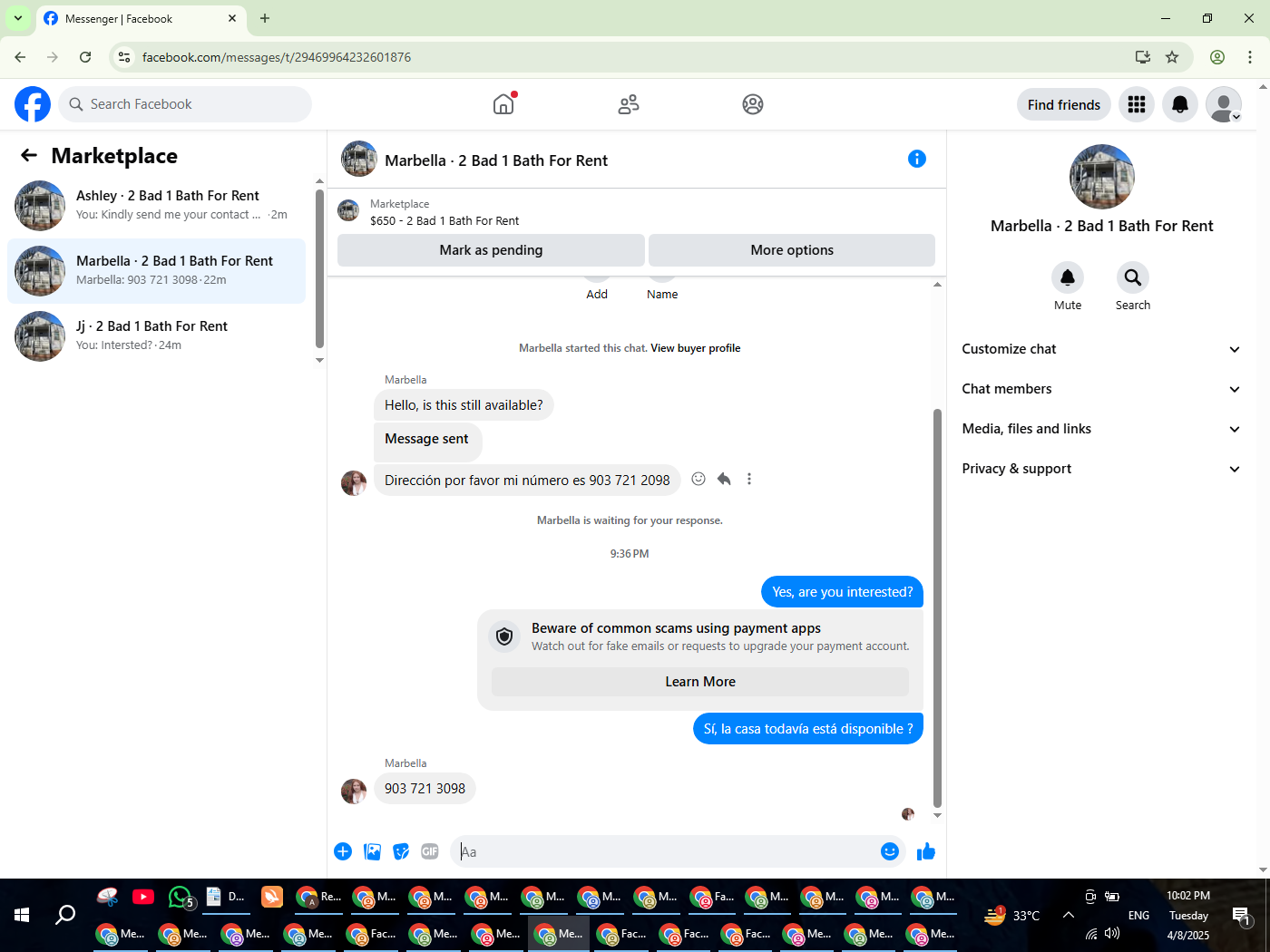The height and width of the screenshot is (952, 1270).
Task: Open a new browser tab
Action: 265,18
